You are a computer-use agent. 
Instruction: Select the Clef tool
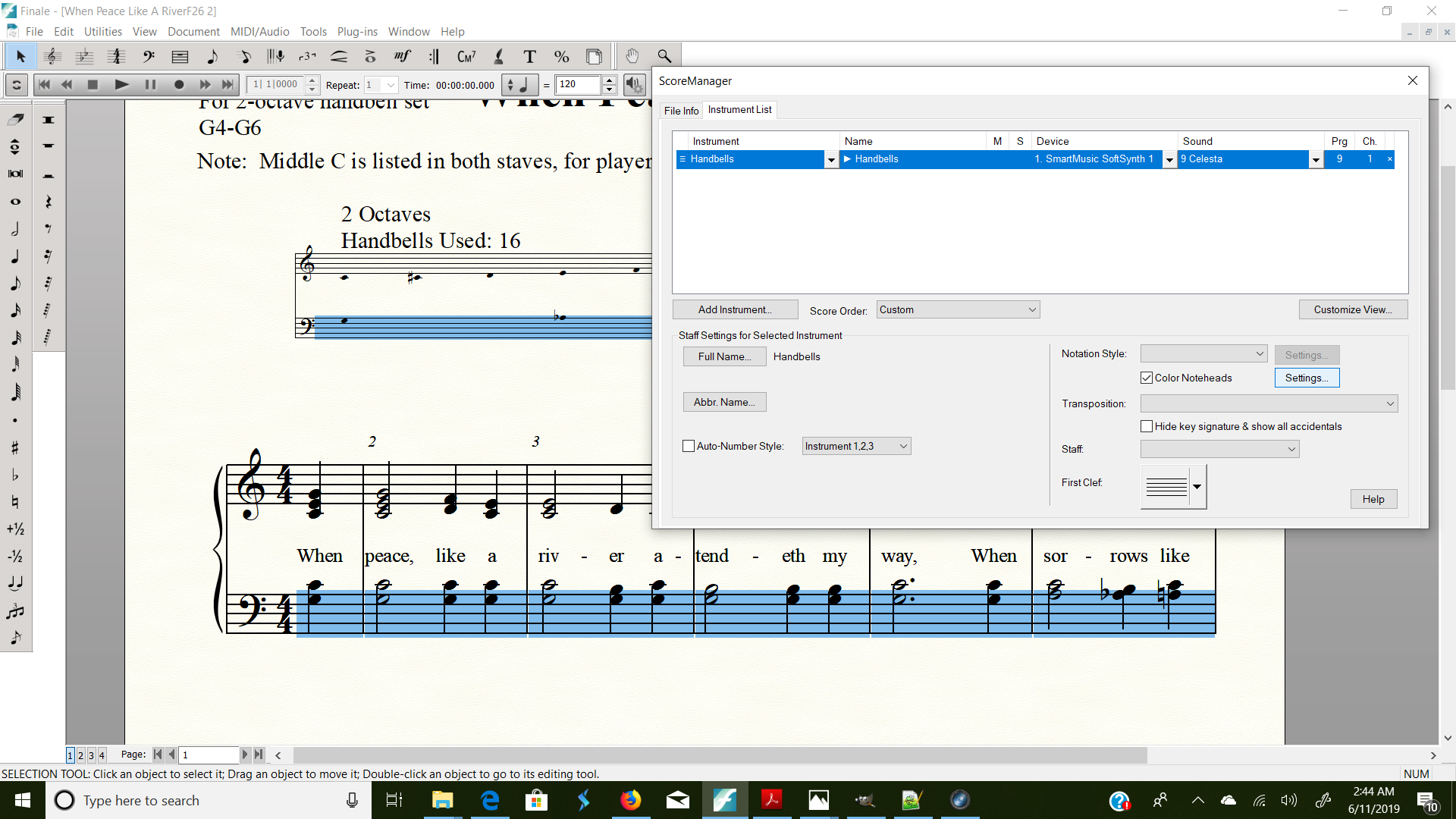pyautogui.click(x=148, y=56)
